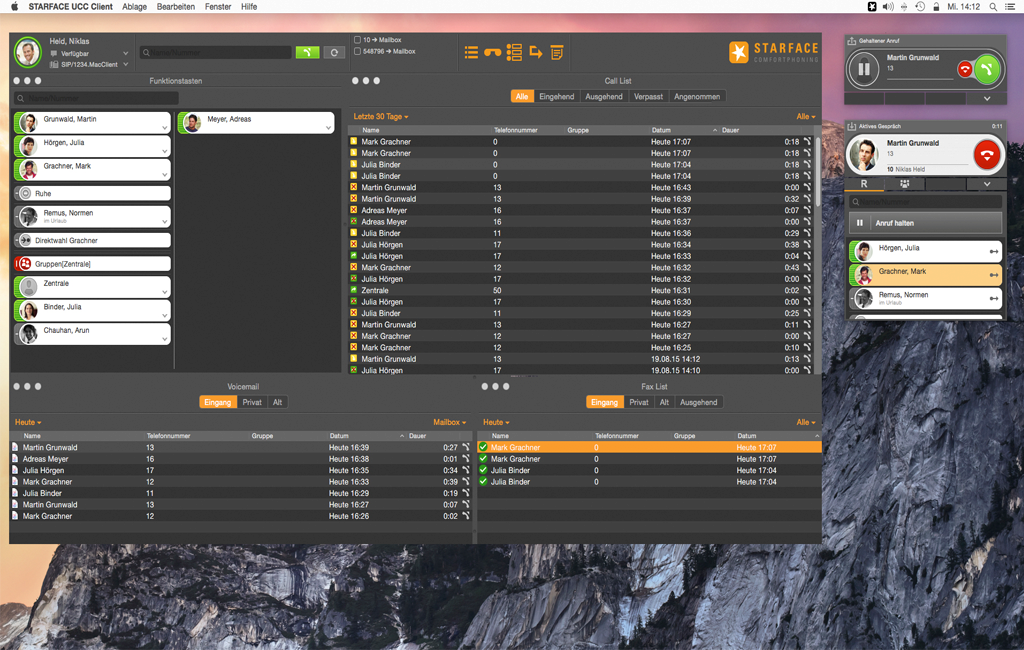The image size is (1024, 650).
Task: Open the 'Letzte 30 Tage' filter dropdown
Action: point(381,117)
